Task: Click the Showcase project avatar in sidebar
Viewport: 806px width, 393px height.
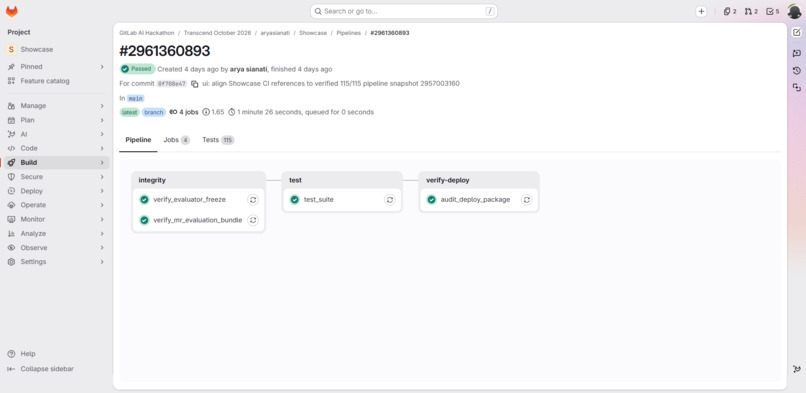Action: [11, 49]
